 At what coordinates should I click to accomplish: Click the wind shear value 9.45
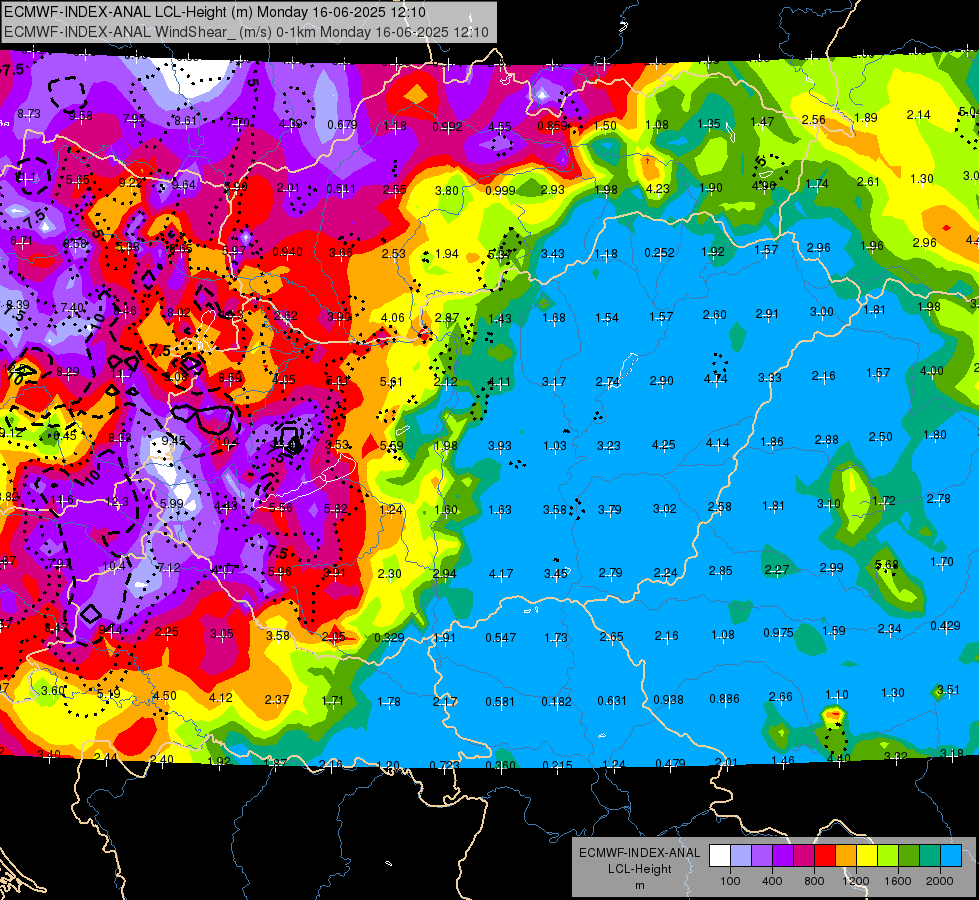point(174,440)
